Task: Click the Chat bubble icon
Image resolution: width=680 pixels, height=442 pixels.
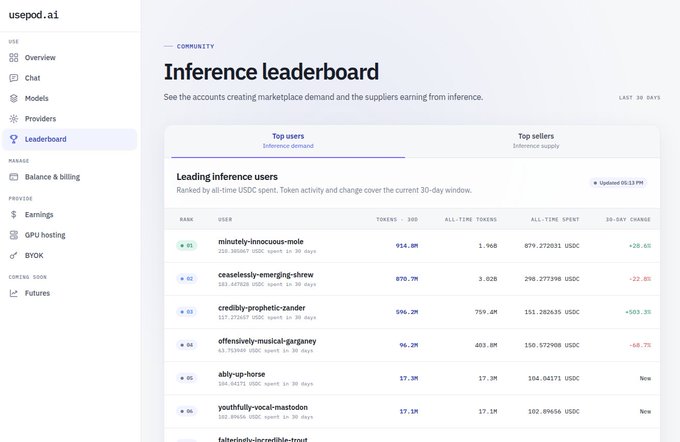Action: coord(14,78)
